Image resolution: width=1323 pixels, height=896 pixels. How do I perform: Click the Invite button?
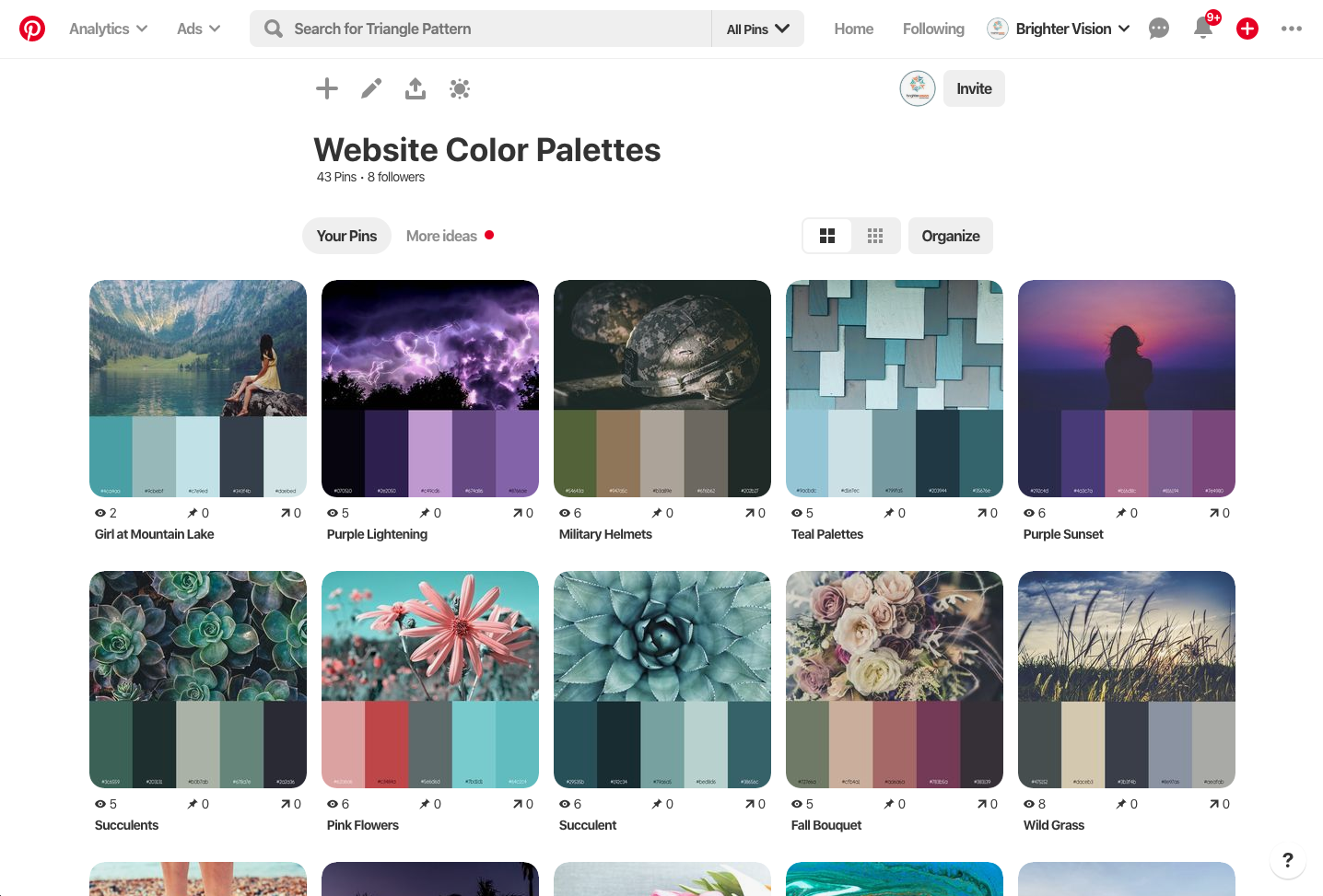pos(974,88)
